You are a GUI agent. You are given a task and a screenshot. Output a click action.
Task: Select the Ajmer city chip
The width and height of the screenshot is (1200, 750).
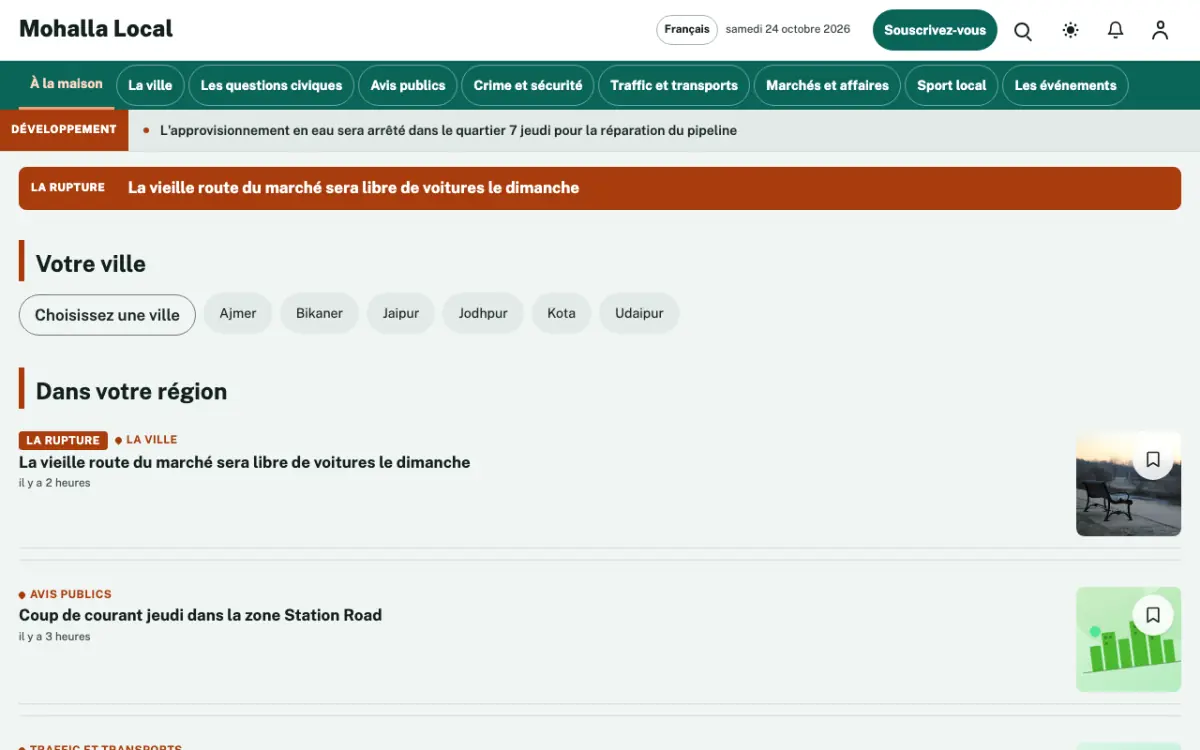pyautogui.click(x=238, y=313)
